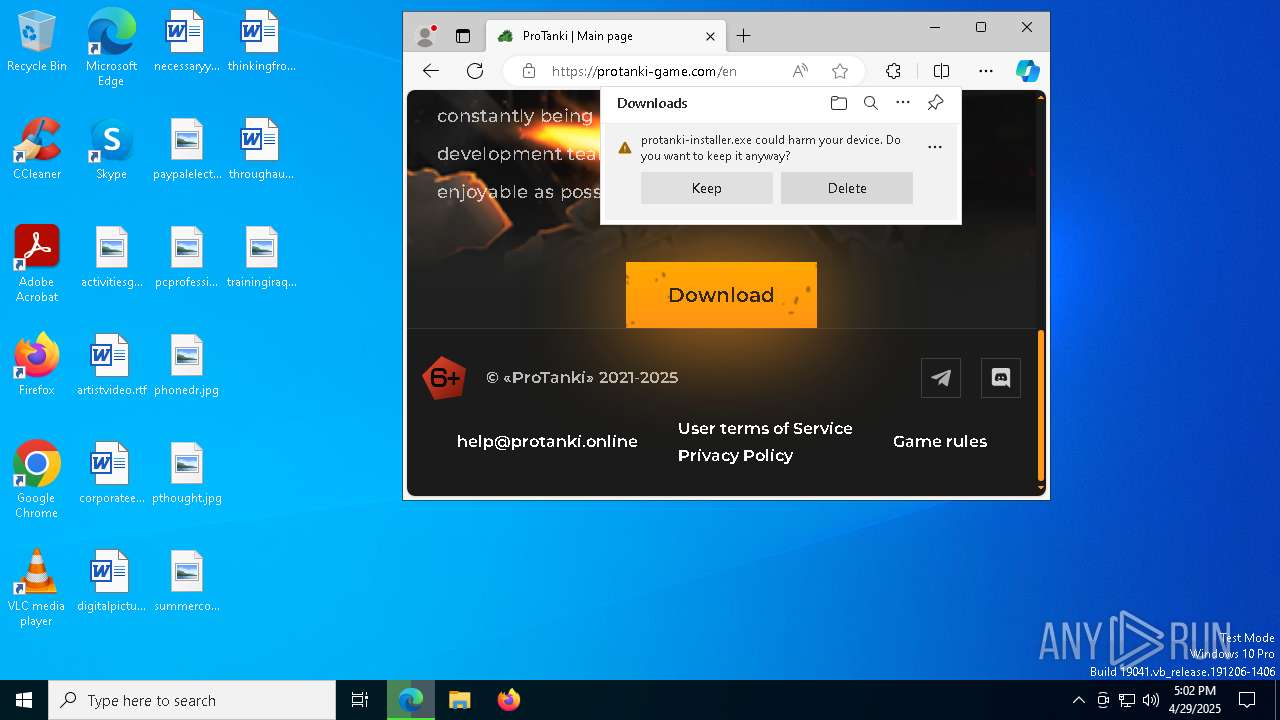Keep the protanki-installer.exe download
This screenshot has width=1280, height=720.
point(707,188)
